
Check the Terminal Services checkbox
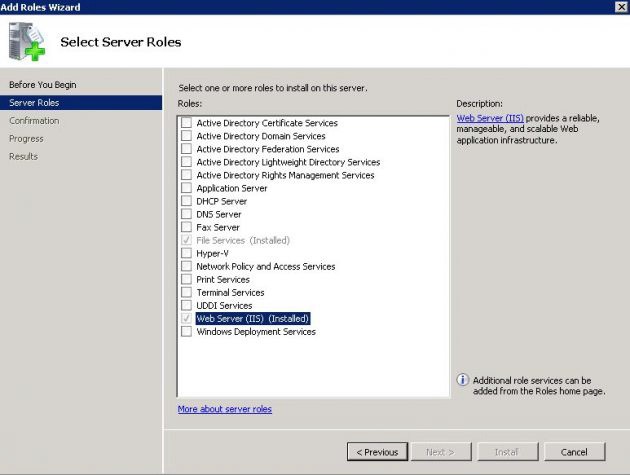(186, 292)
